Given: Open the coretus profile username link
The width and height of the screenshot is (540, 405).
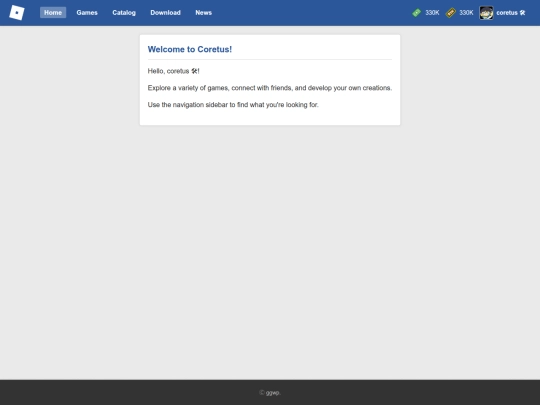Looking at the screenshot, I should click(x=511, y=13).
